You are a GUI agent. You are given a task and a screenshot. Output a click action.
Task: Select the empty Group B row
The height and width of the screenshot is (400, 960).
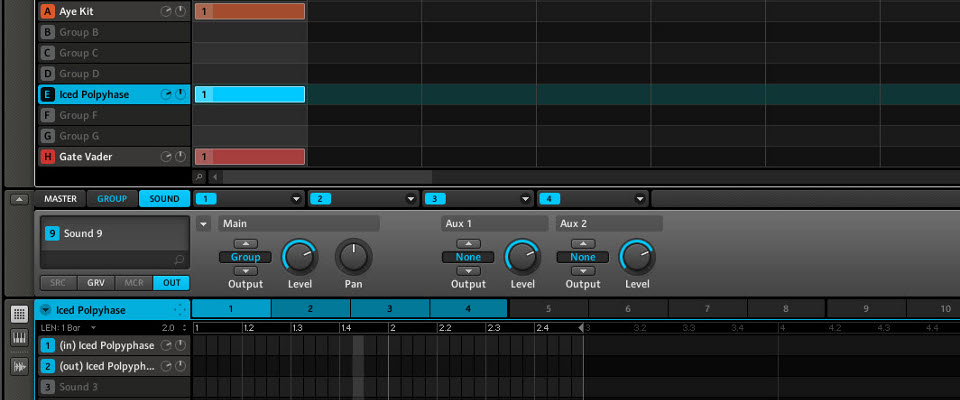(113, 32)
